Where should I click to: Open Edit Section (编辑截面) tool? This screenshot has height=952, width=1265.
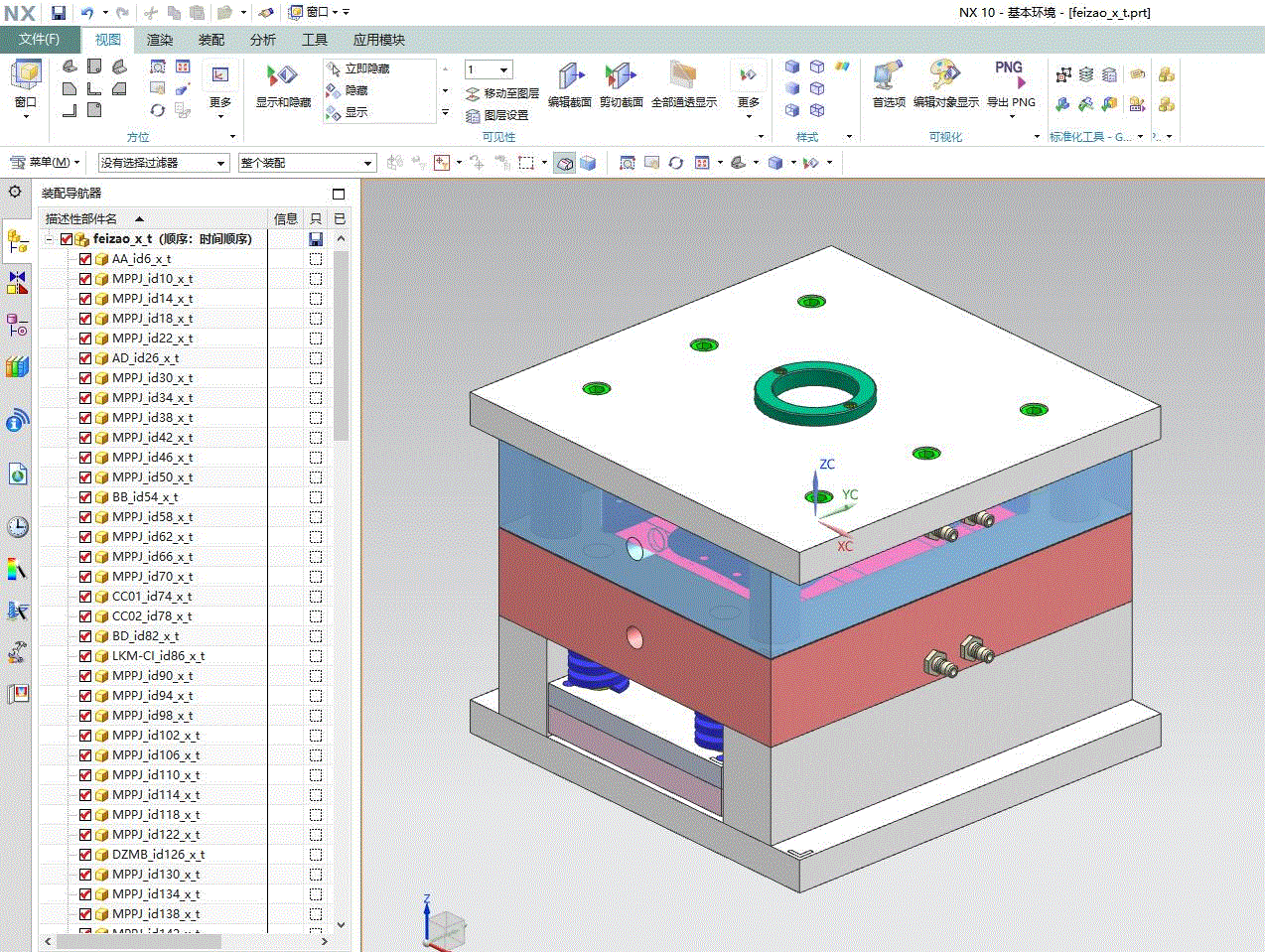click(x=570, y=77)
